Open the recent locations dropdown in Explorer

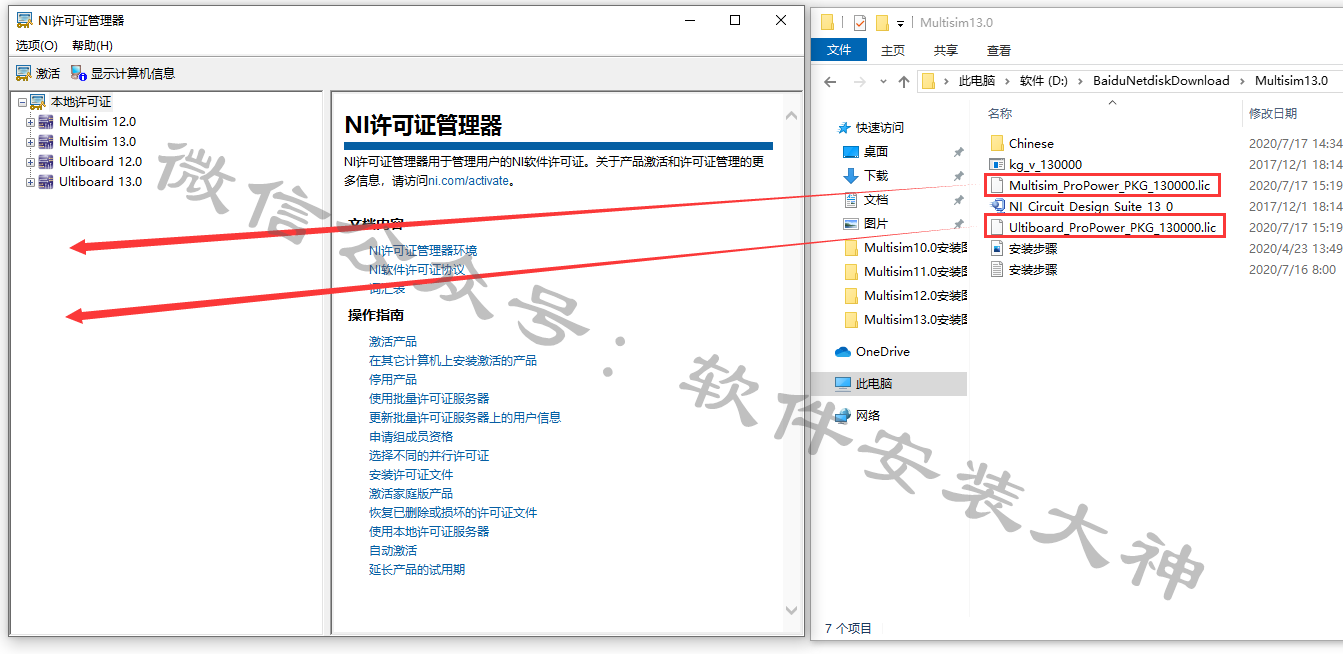coord(883,81)
